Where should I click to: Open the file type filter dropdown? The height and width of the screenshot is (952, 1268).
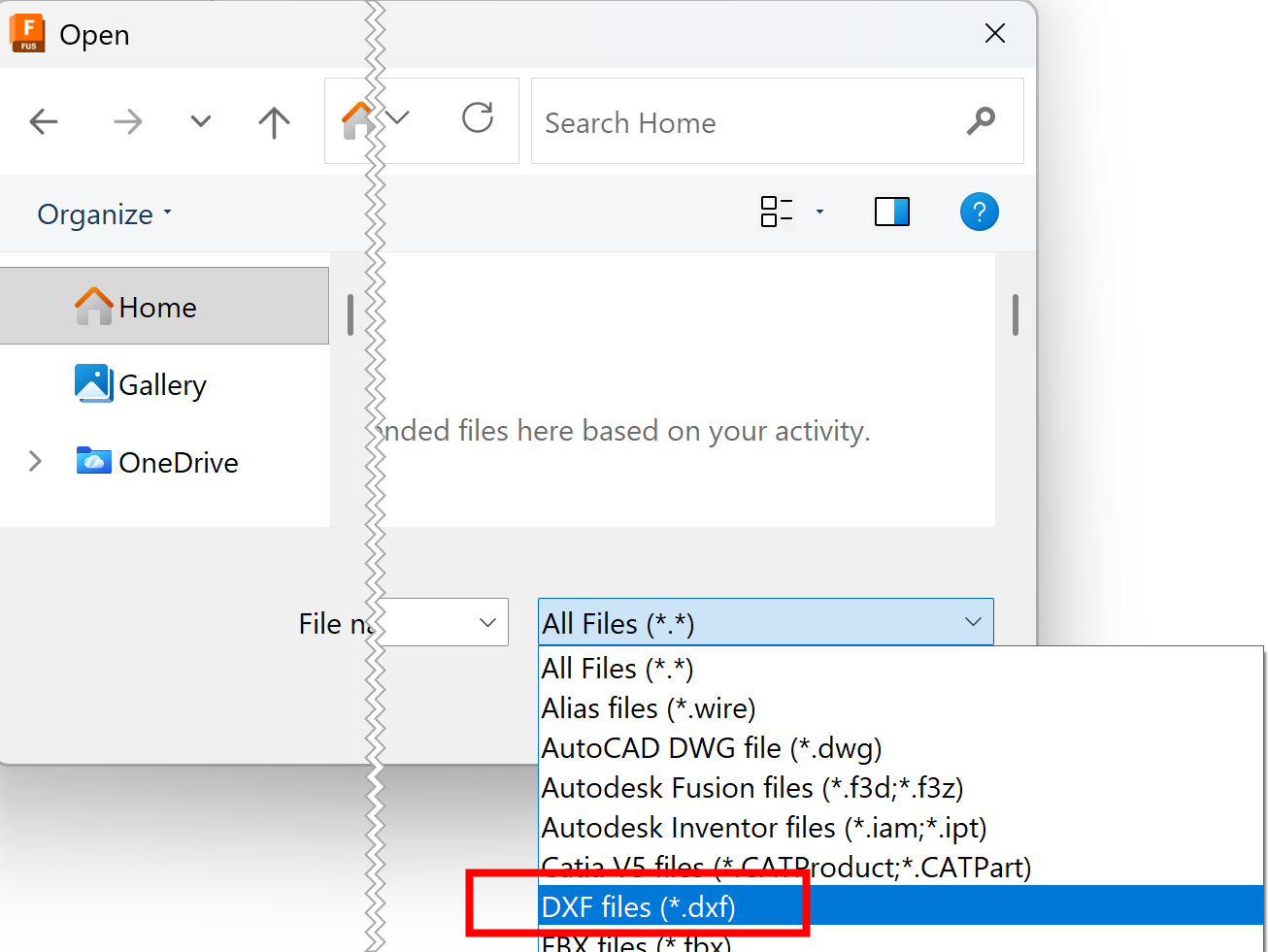pyautogui.click(x=972, y=622)
